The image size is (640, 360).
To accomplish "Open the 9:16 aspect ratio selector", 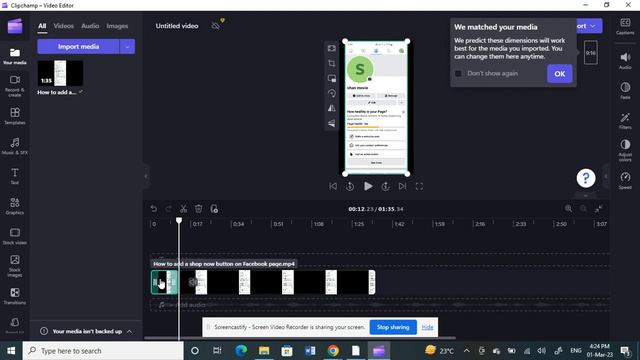I will [590, 53].
